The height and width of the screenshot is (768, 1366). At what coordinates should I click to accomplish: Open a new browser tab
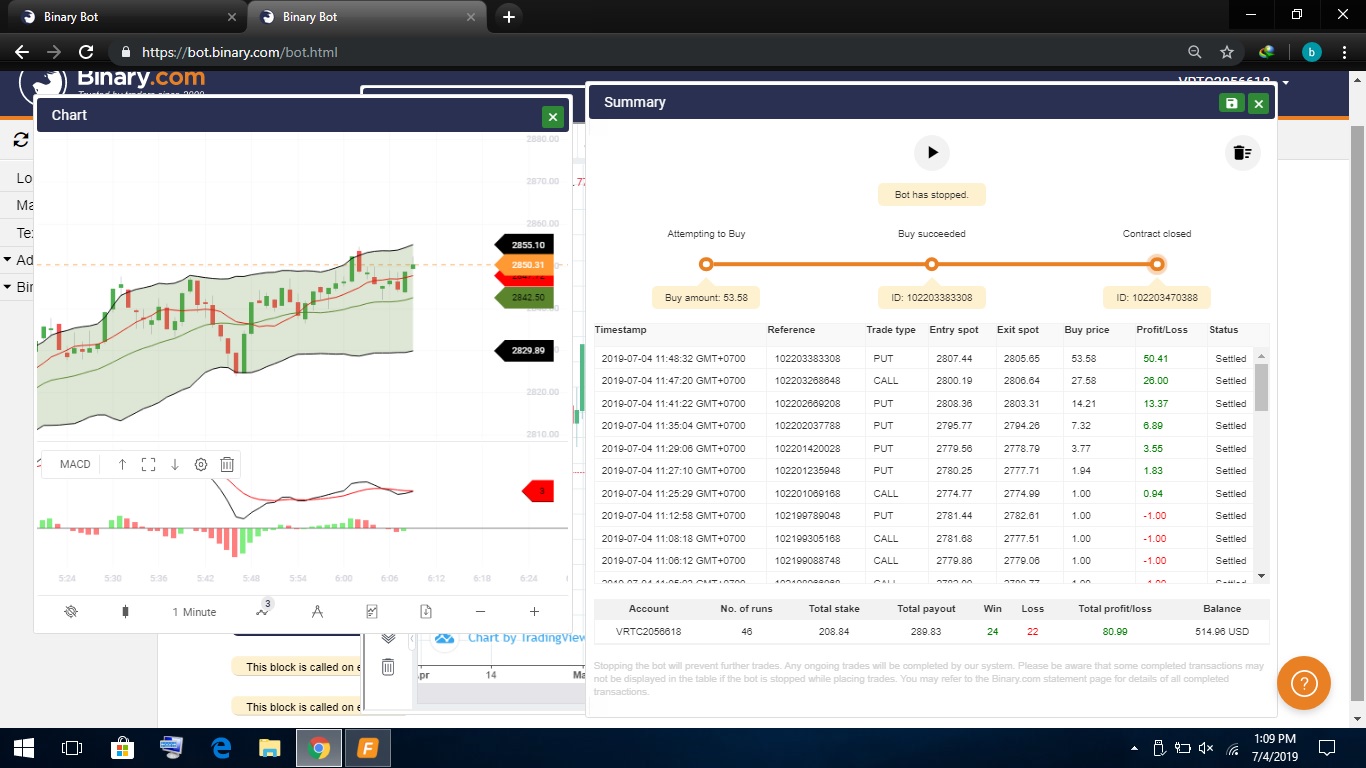click(x=509, y=17)
